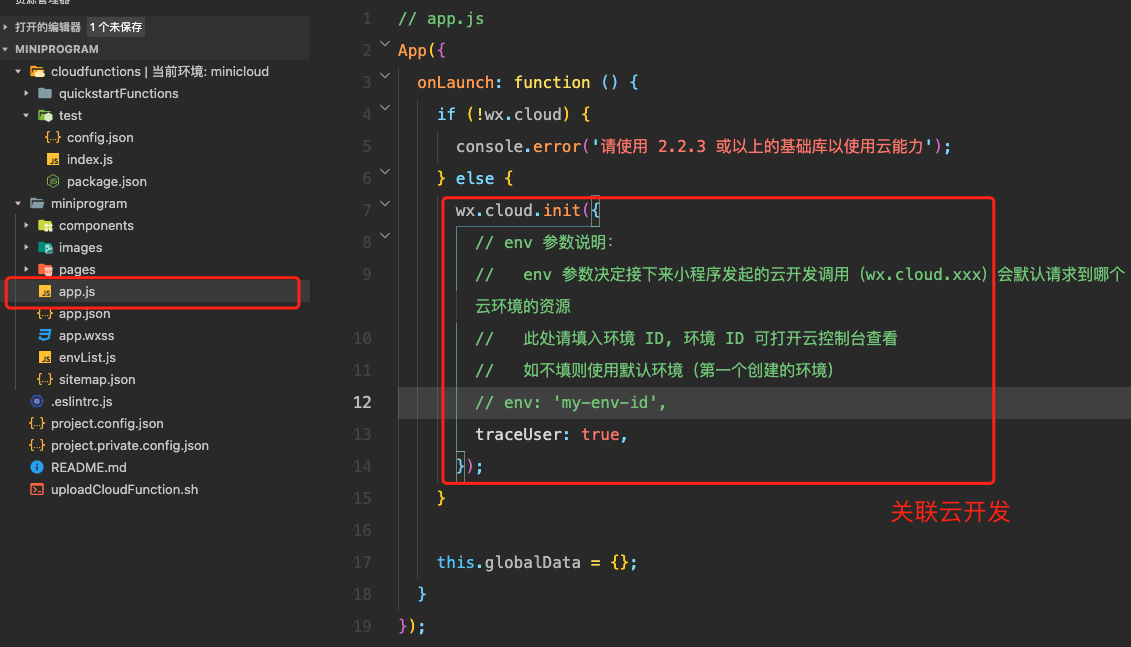Image resolution: width=1131 pixels, height=647 pixels.
Task: Fold the App({ block at line 2
Action: click(x=385, y=44)
